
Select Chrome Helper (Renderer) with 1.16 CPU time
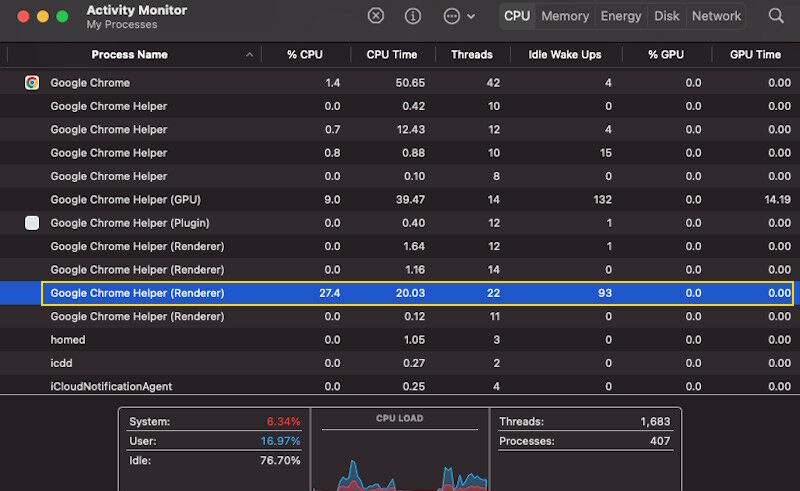coord(400,269)
